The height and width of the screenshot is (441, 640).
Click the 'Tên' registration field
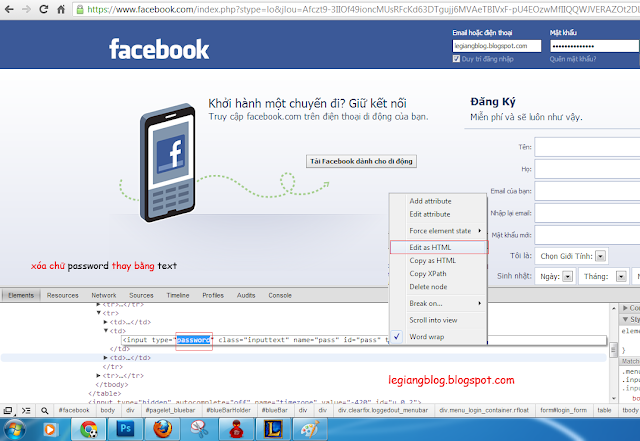coord(587,147)
